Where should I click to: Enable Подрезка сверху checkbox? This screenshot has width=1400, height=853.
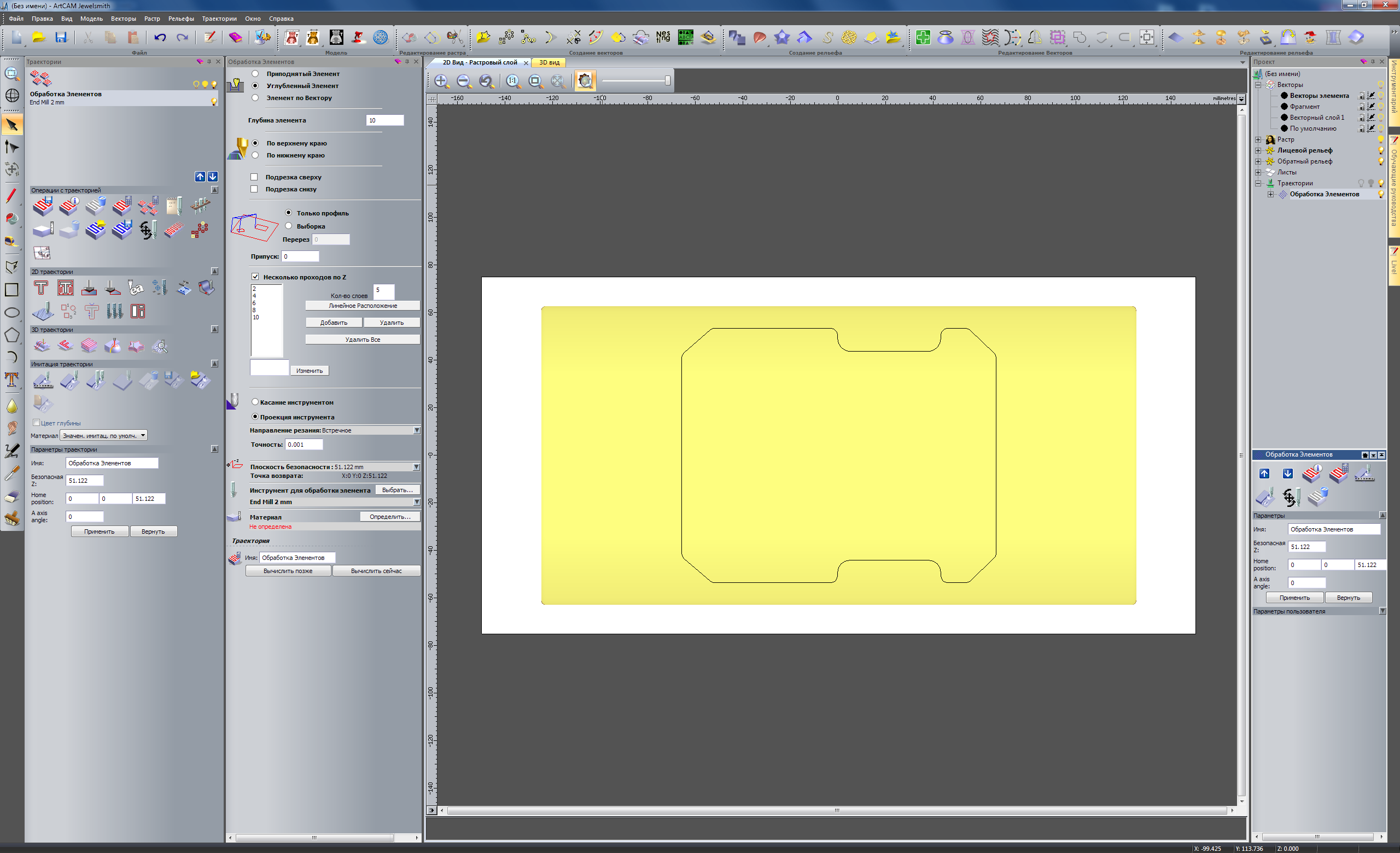point(254,177)
